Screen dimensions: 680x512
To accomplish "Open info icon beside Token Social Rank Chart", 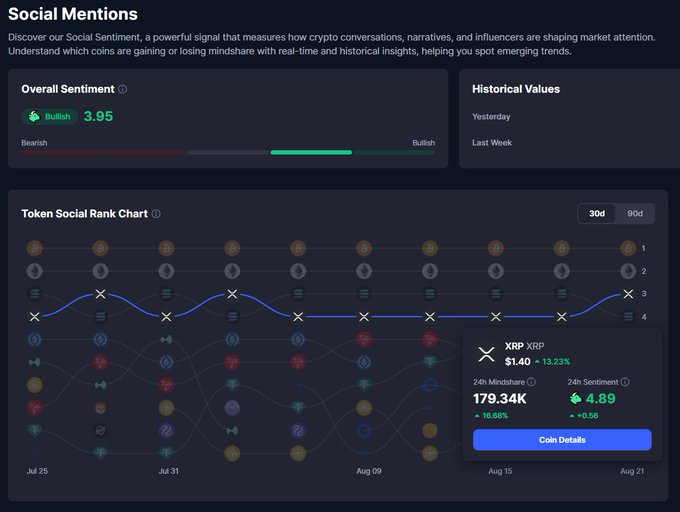I will point(156,214).
